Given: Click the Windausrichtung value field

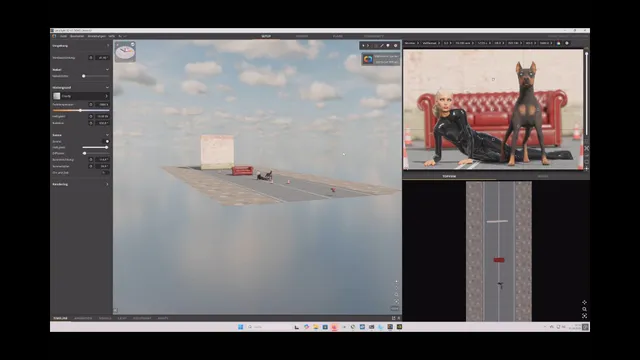Looking at the screenshot, I should click(102, 58).
